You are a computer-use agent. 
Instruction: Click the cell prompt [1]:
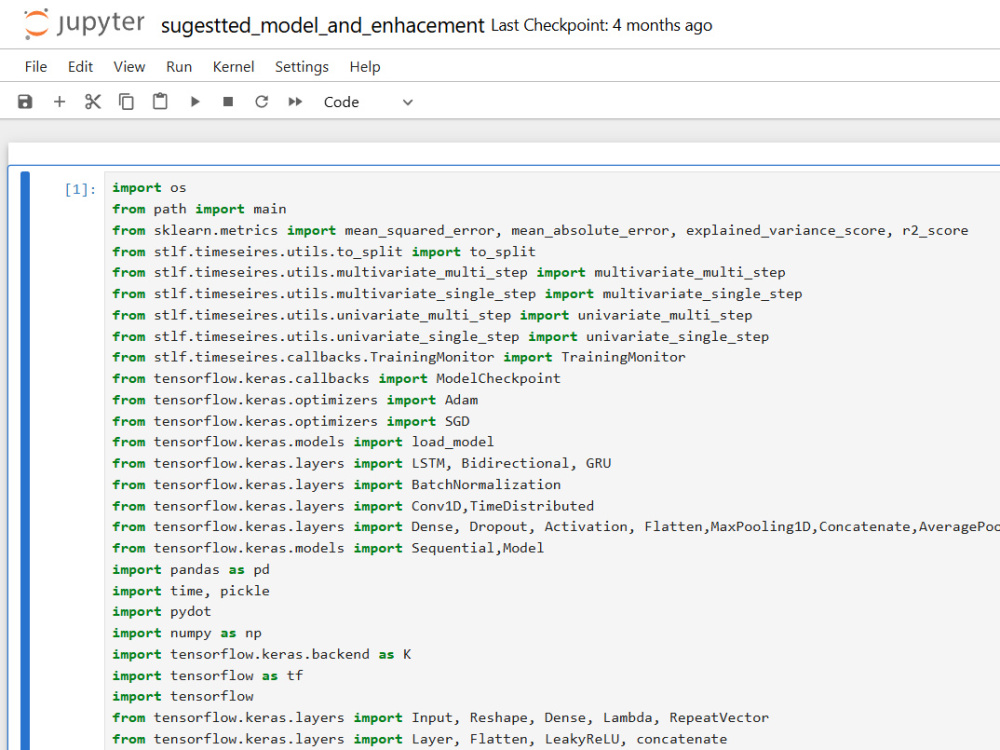pos(80,189)
